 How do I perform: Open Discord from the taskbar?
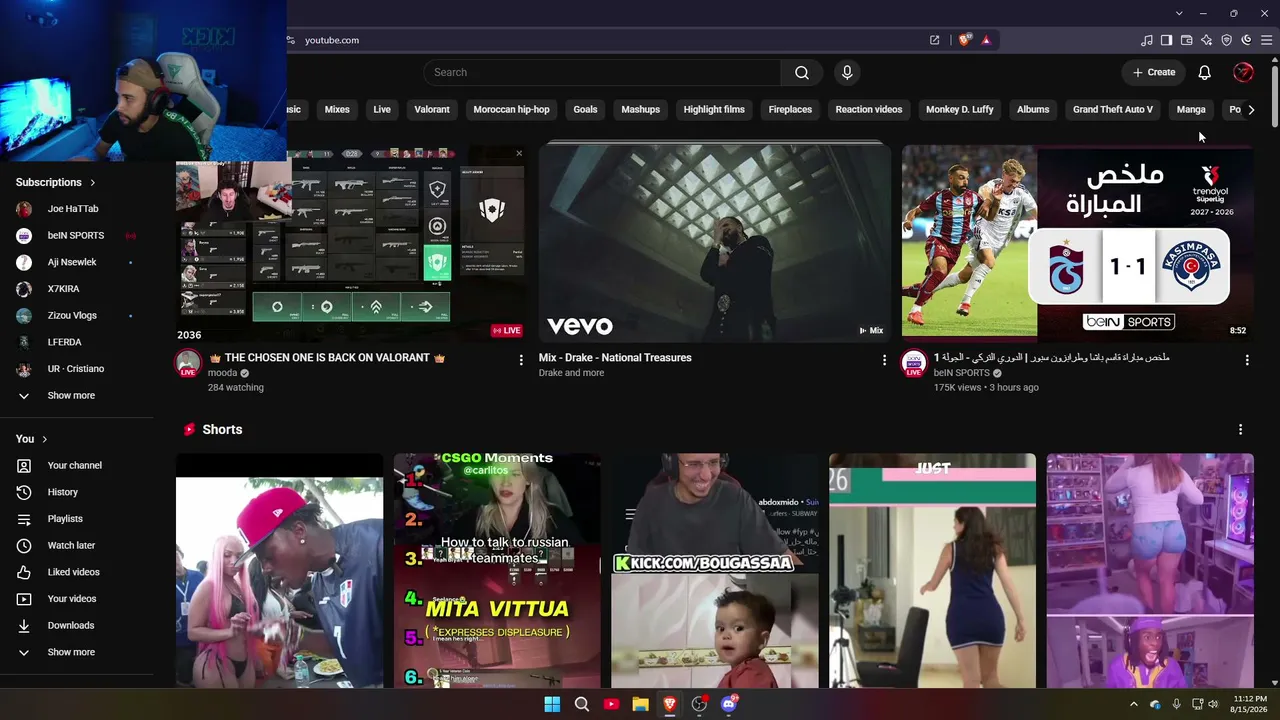(729, 704)
